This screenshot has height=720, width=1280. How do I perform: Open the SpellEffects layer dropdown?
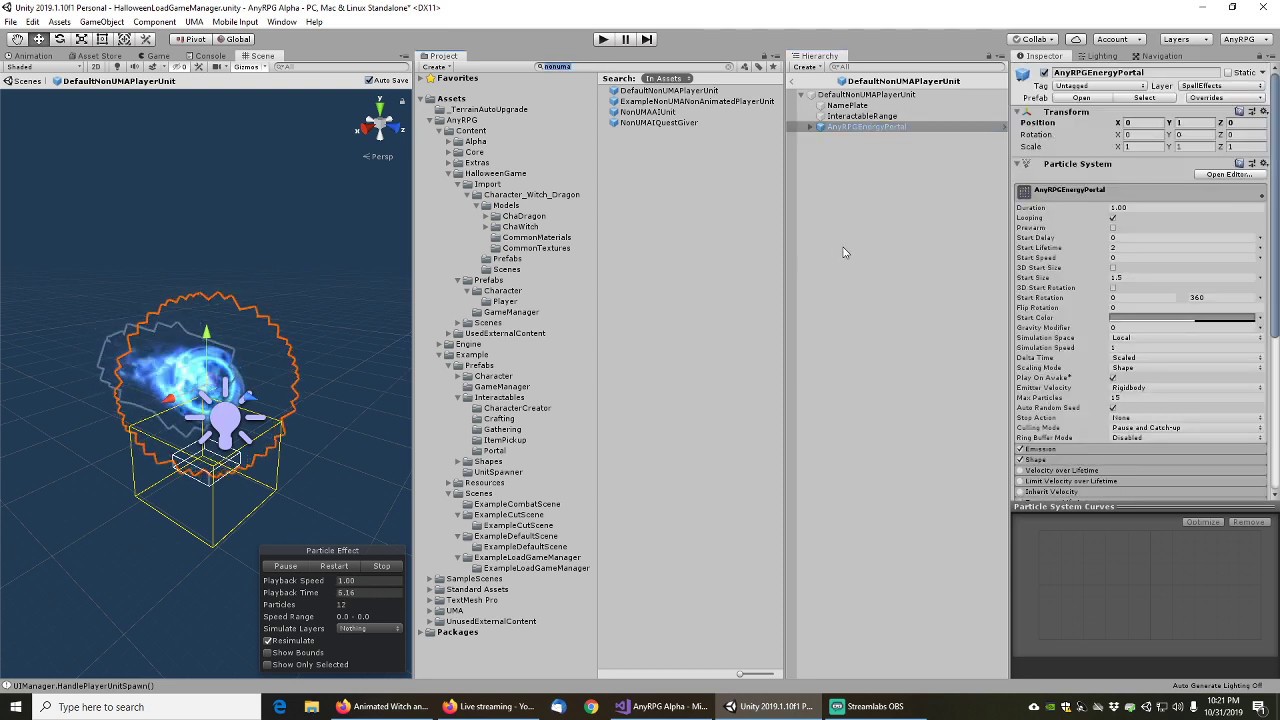point(1223,86)
